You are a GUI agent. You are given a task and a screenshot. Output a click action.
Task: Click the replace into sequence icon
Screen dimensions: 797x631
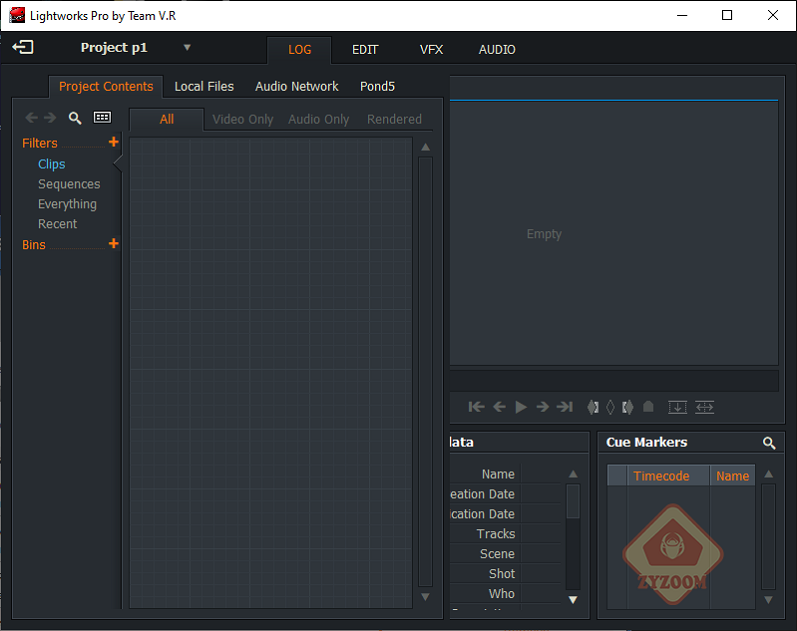click(704, 407)
